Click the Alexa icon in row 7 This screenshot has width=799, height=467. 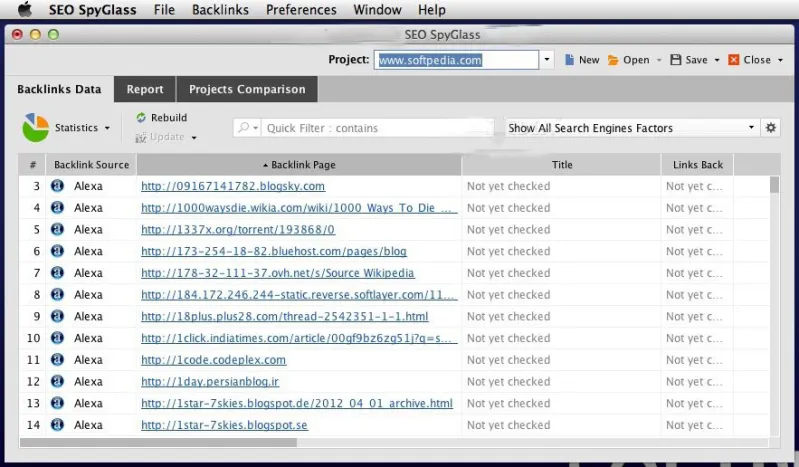[x=58, y=273]
